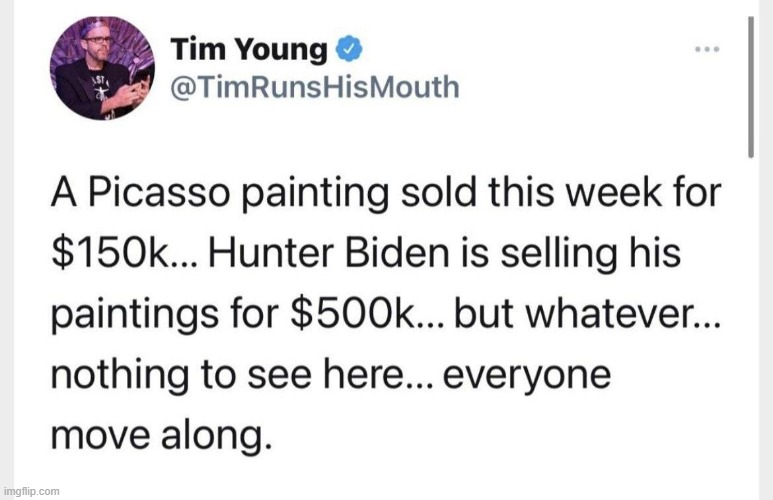The image size is (773, 500).
Task: Open the three-dot more options menu
Action: coord(706,48)
